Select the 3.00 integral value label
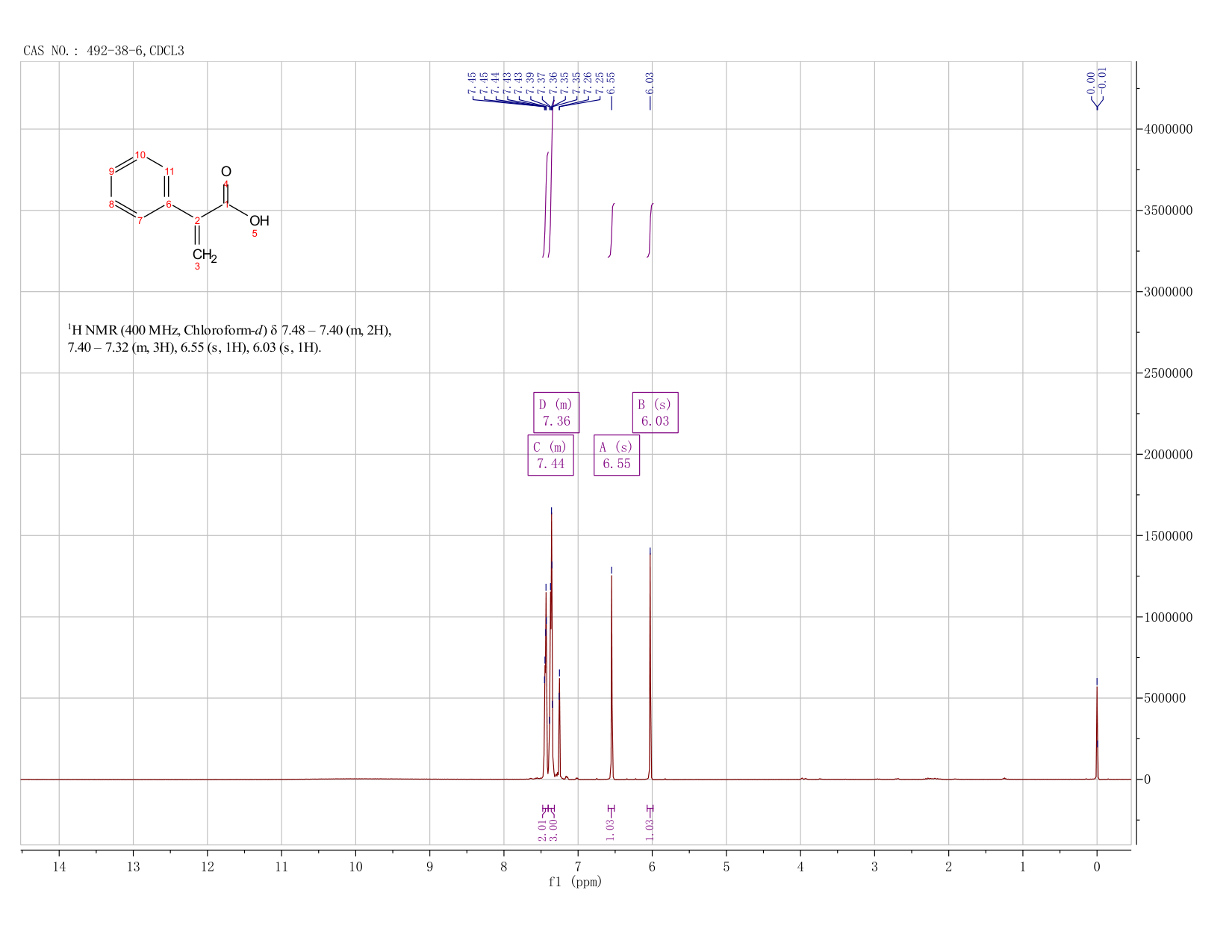 click(x=553, y=829)
